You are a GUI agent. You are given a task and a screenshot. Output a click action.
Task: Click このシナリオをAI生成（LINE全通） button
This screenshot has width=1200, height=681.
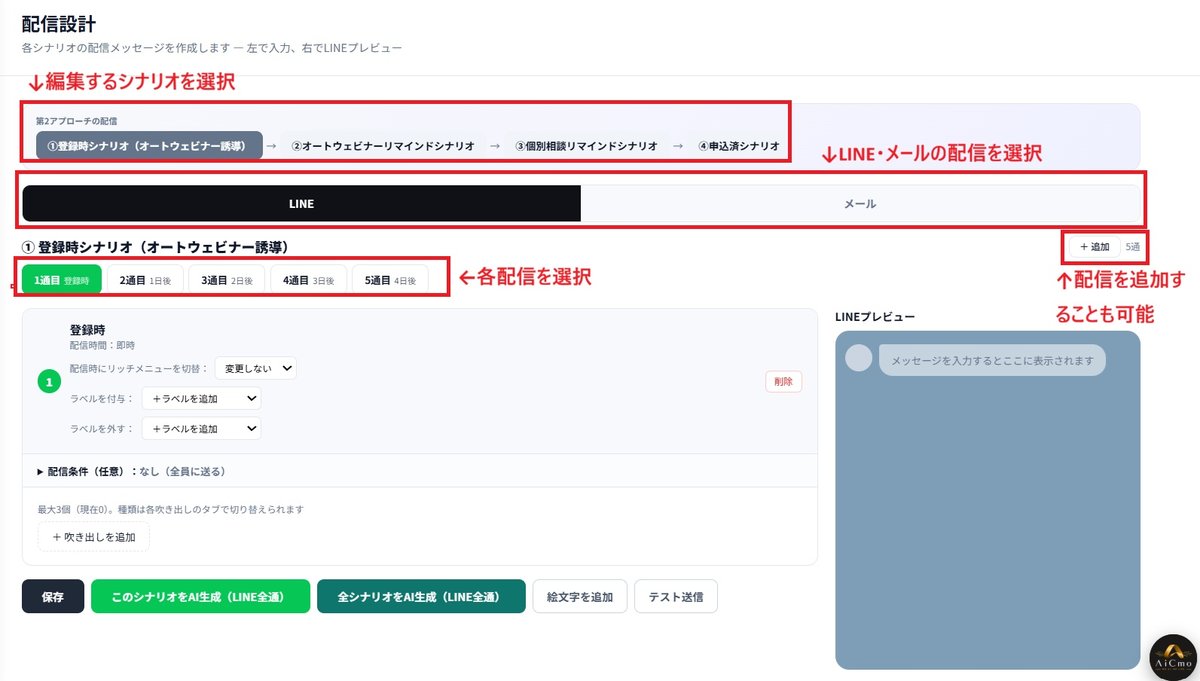tap(200, 597)
